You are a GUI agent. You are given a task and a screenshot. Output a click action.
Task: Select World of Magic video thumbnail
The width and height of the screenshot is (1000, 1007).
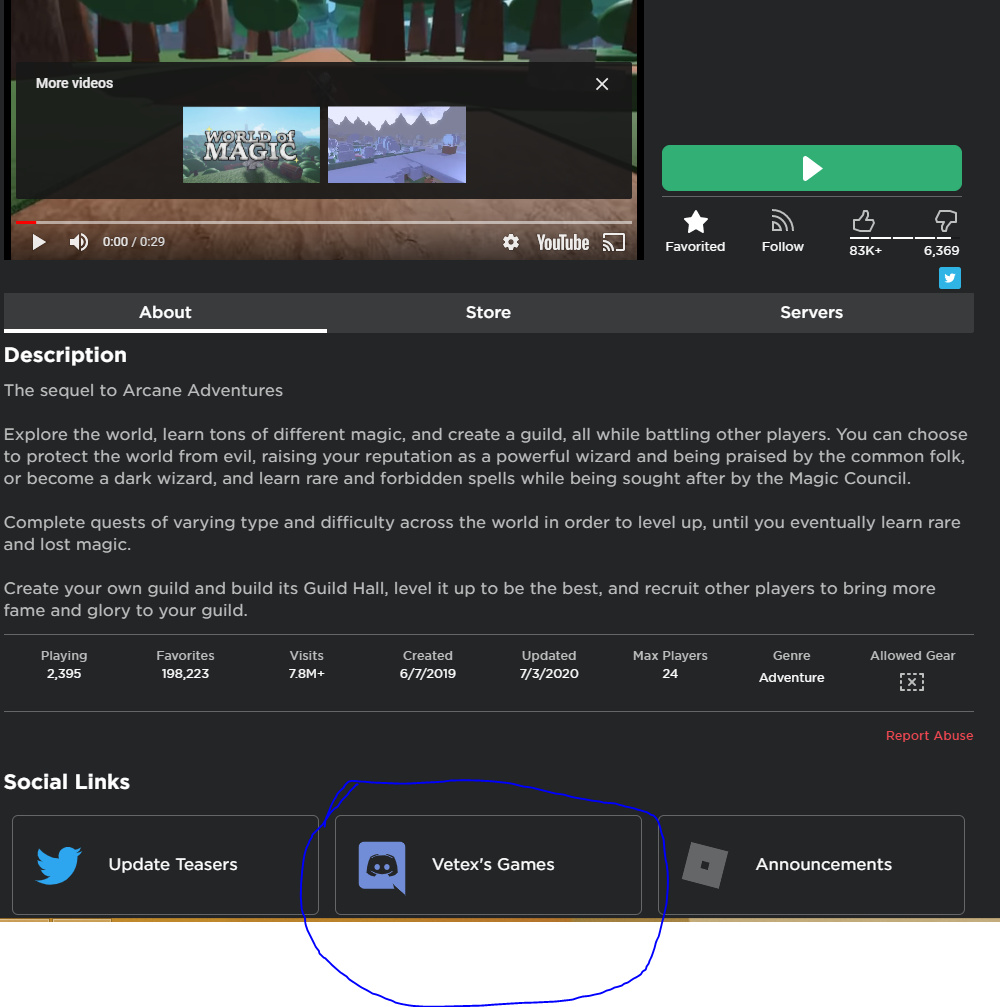click(x=251, y=144)
